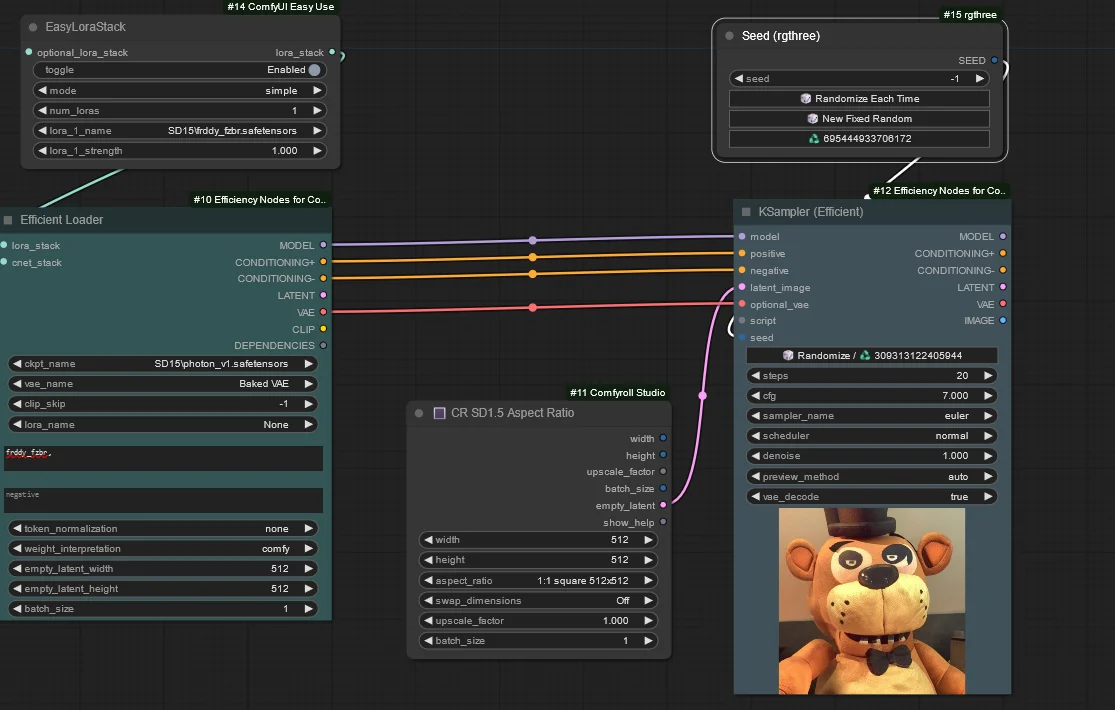Click Efficient Loader CLIP output socket
This screenshot has height=710, width=1115.
click(324, 329)
